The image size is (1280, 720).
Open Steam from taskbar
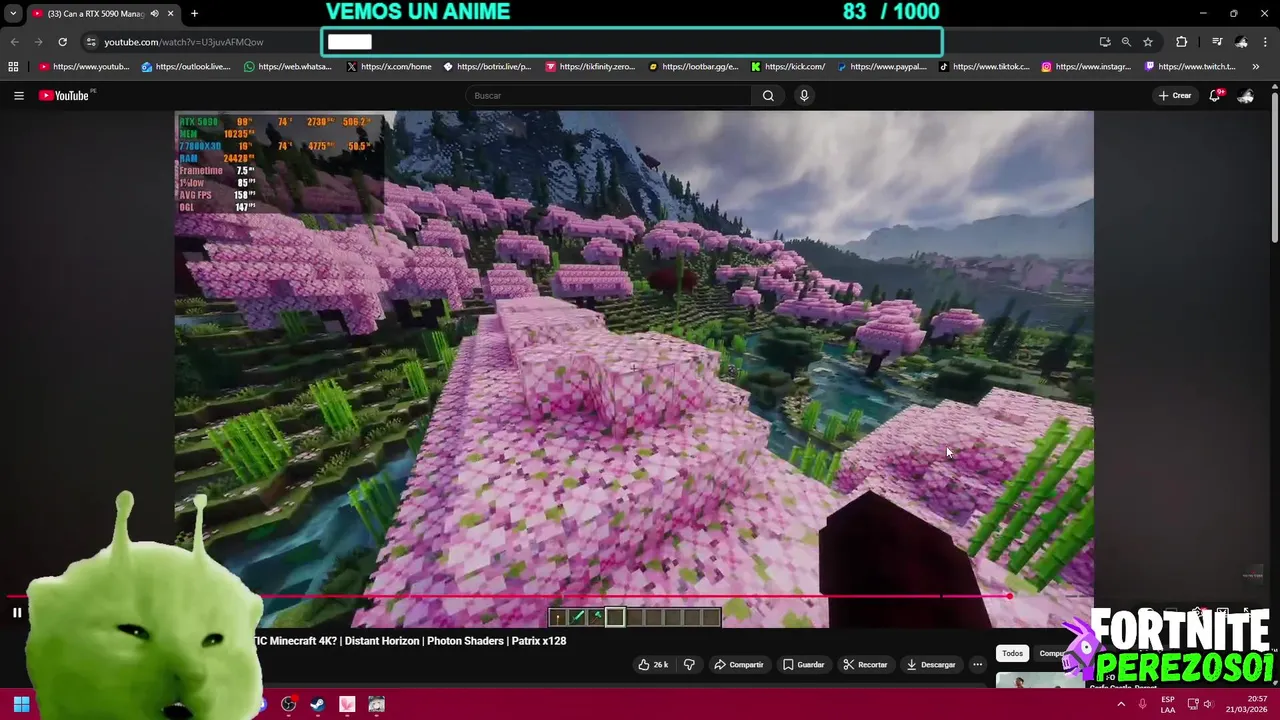click(x=317, y=704)
